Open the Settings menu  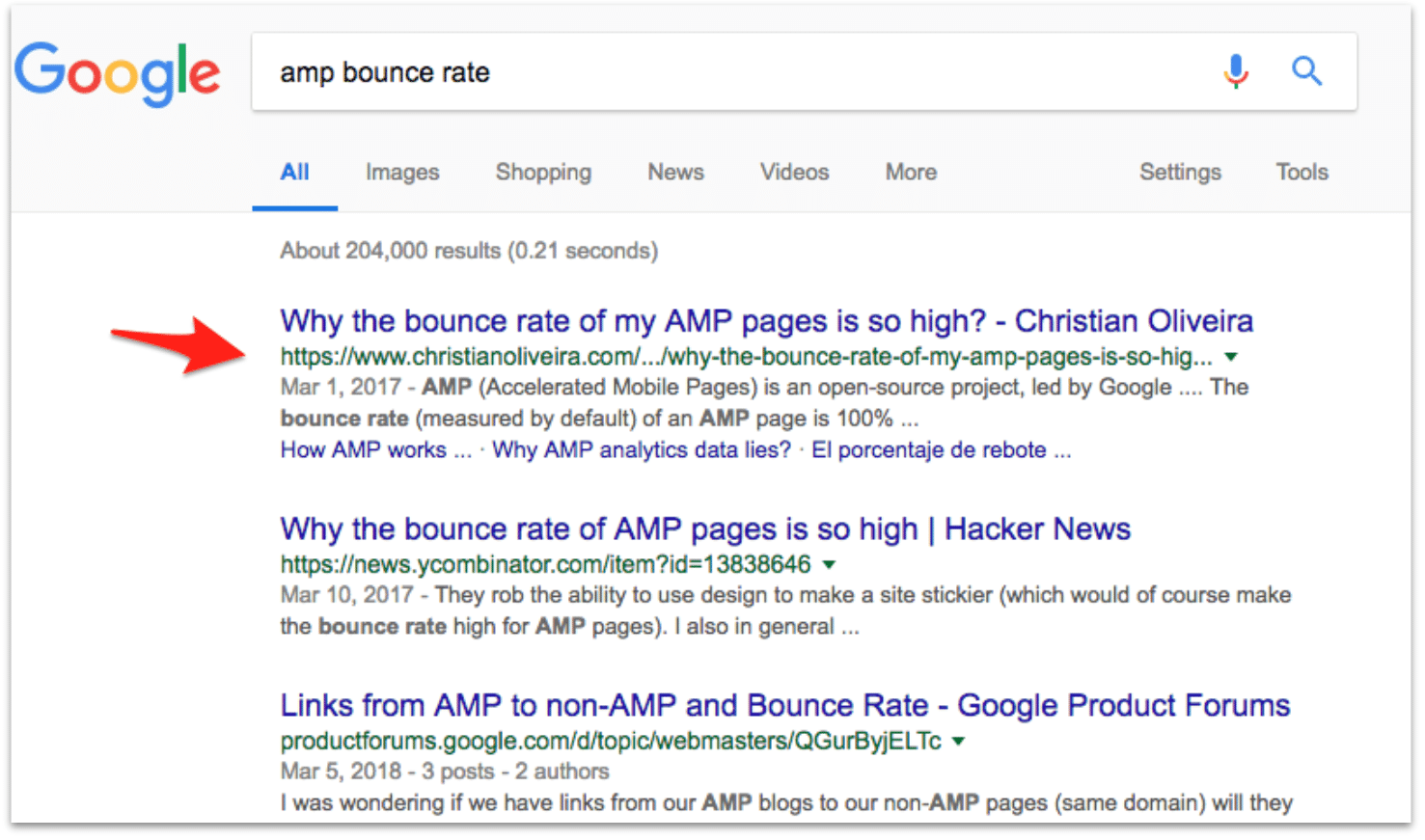tap(1180, 173)
